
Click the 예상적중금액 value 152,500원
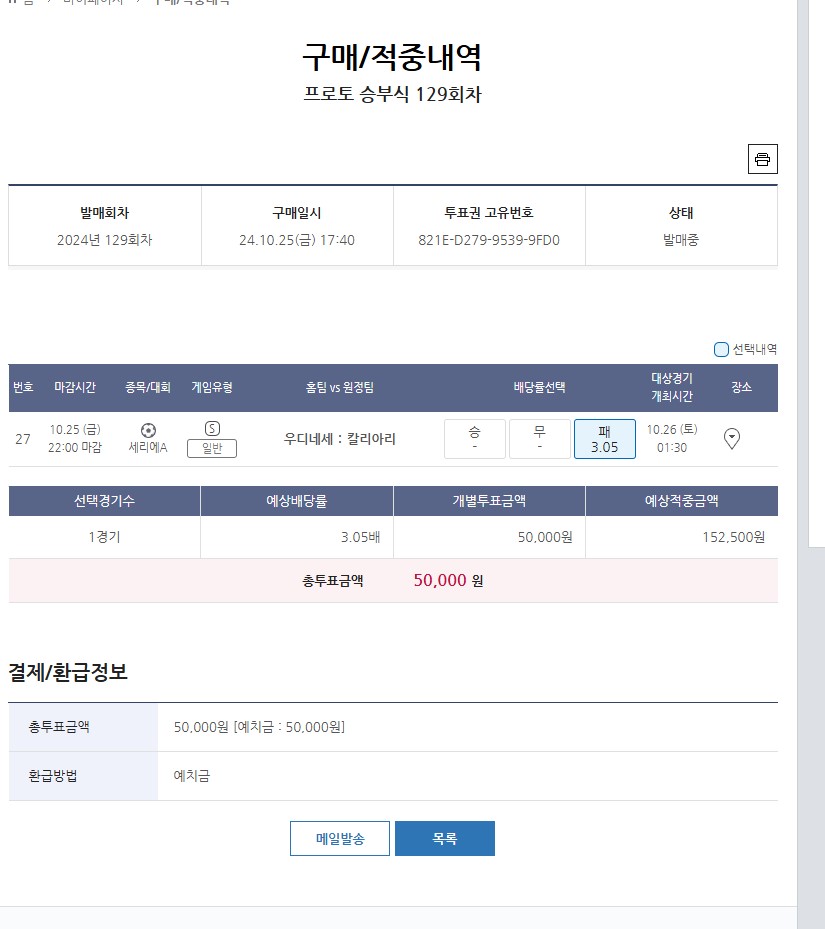pos(733,537)
